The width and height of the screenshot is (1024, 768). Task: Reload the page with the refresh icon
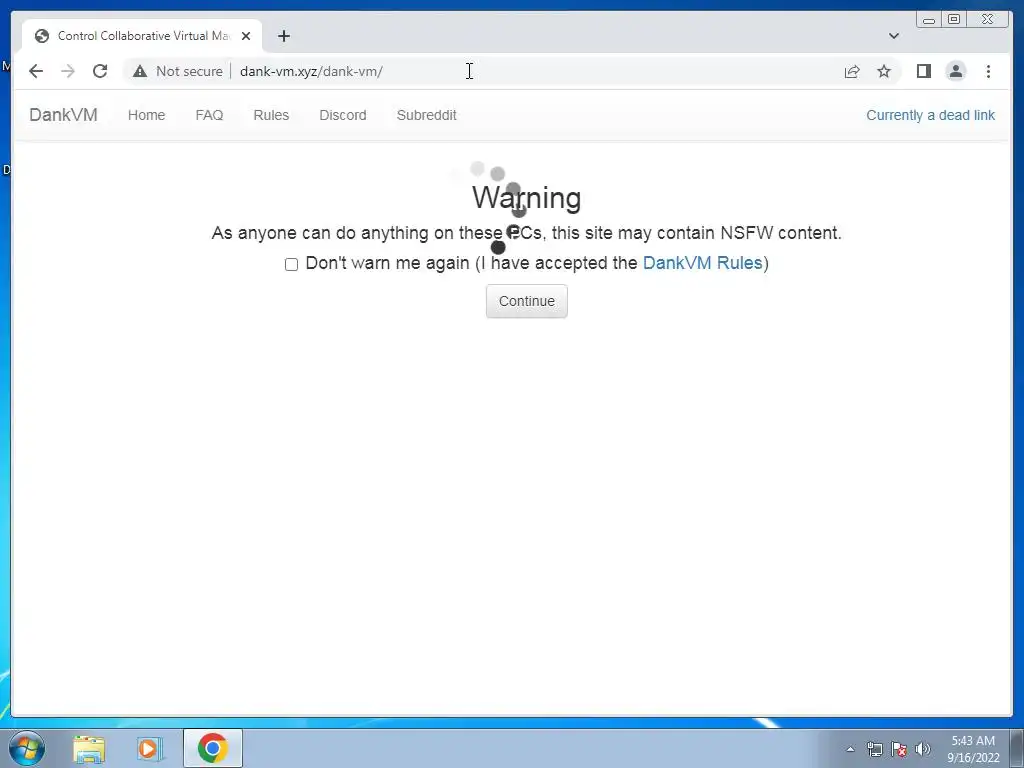point(100,71)
